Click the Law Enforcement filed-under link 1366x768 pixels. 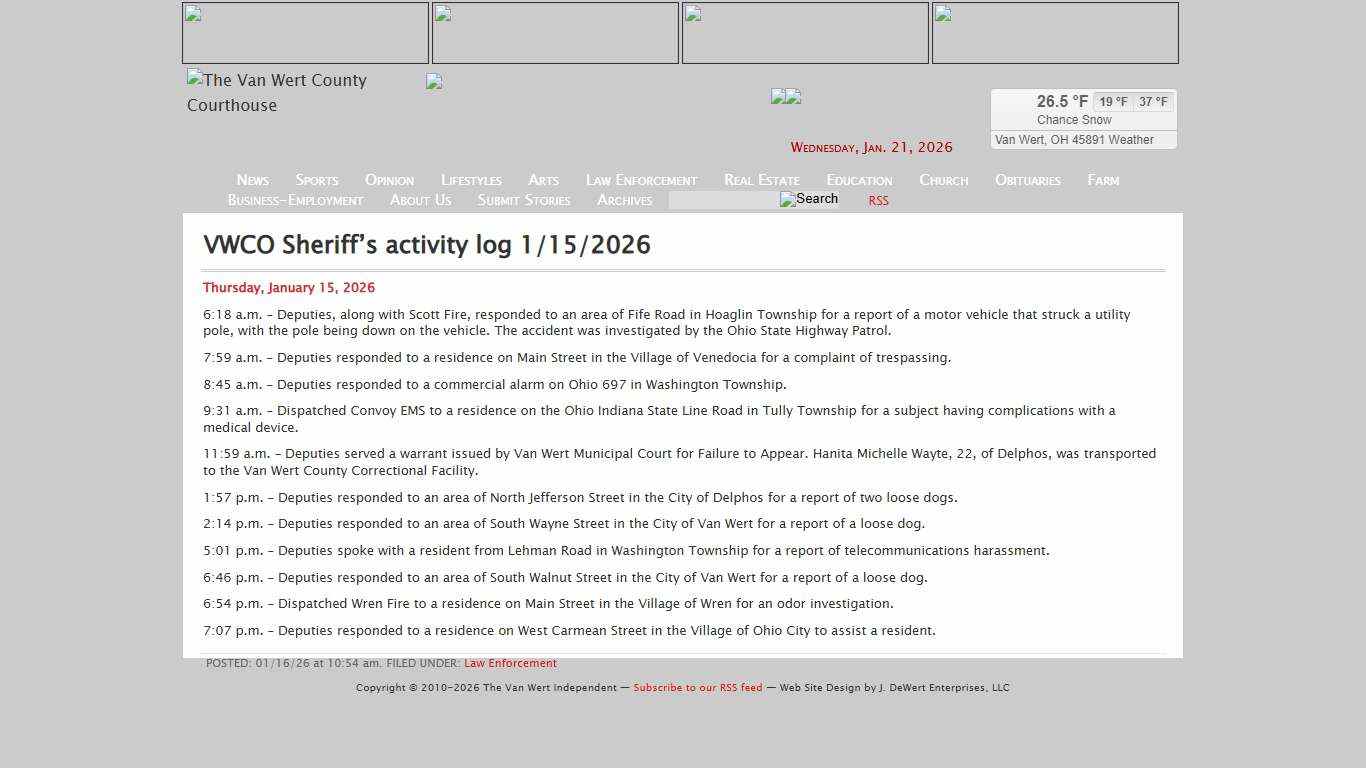tap(510, 662)
